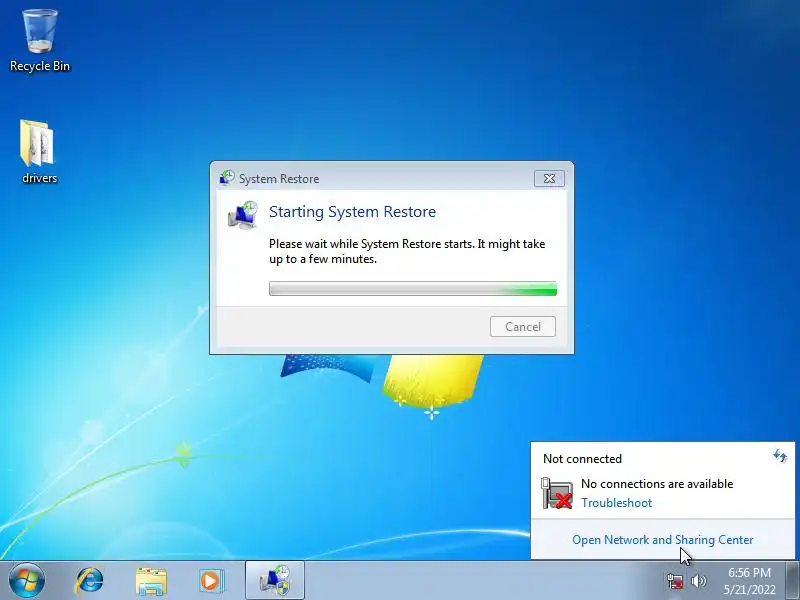The width and height of the screenshot is (800, 600).
Task: Click the 'Please wait while System Restore starts' message
Action: [x=407, y=251]
